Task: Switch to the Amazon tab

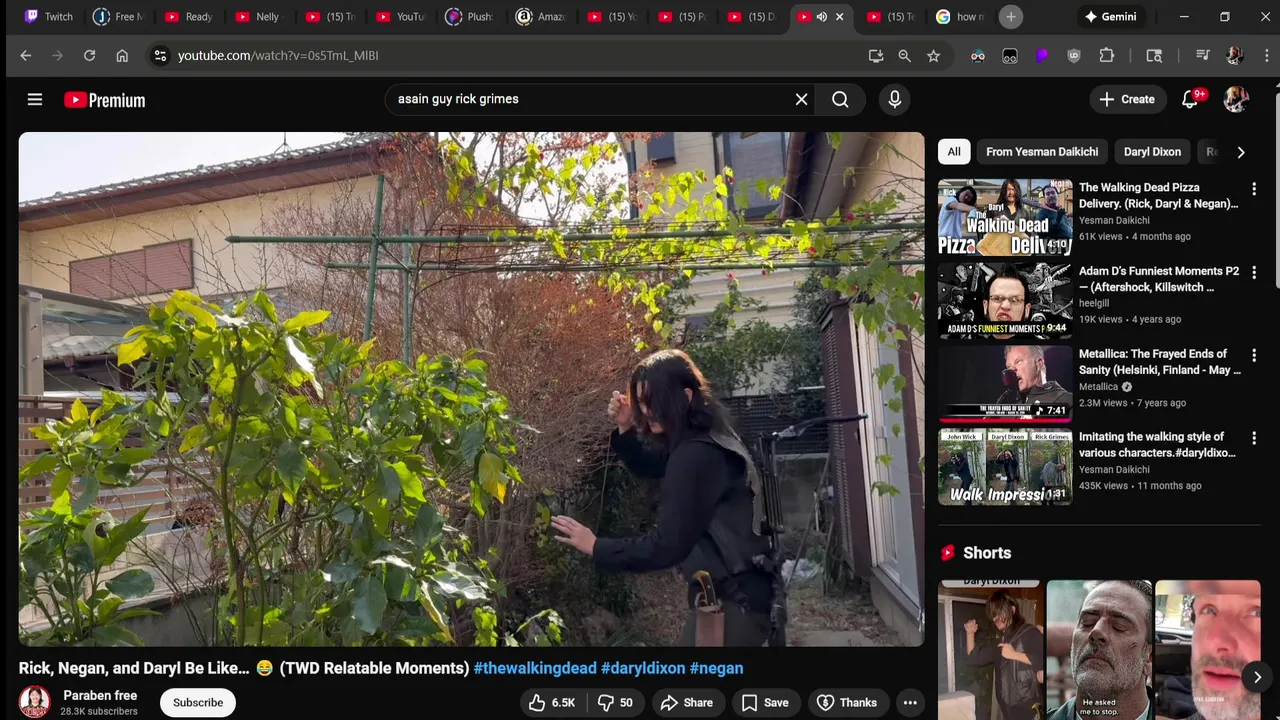Action: [x=541, y=17]
